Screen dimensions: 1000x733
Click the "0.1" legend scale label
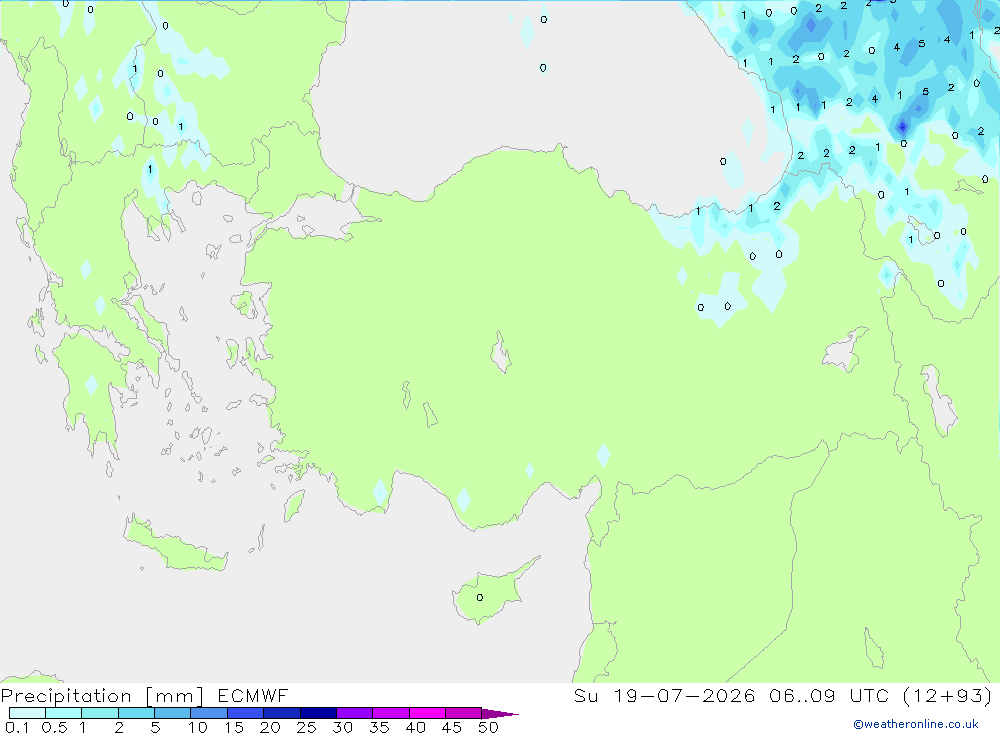point(17,727)
